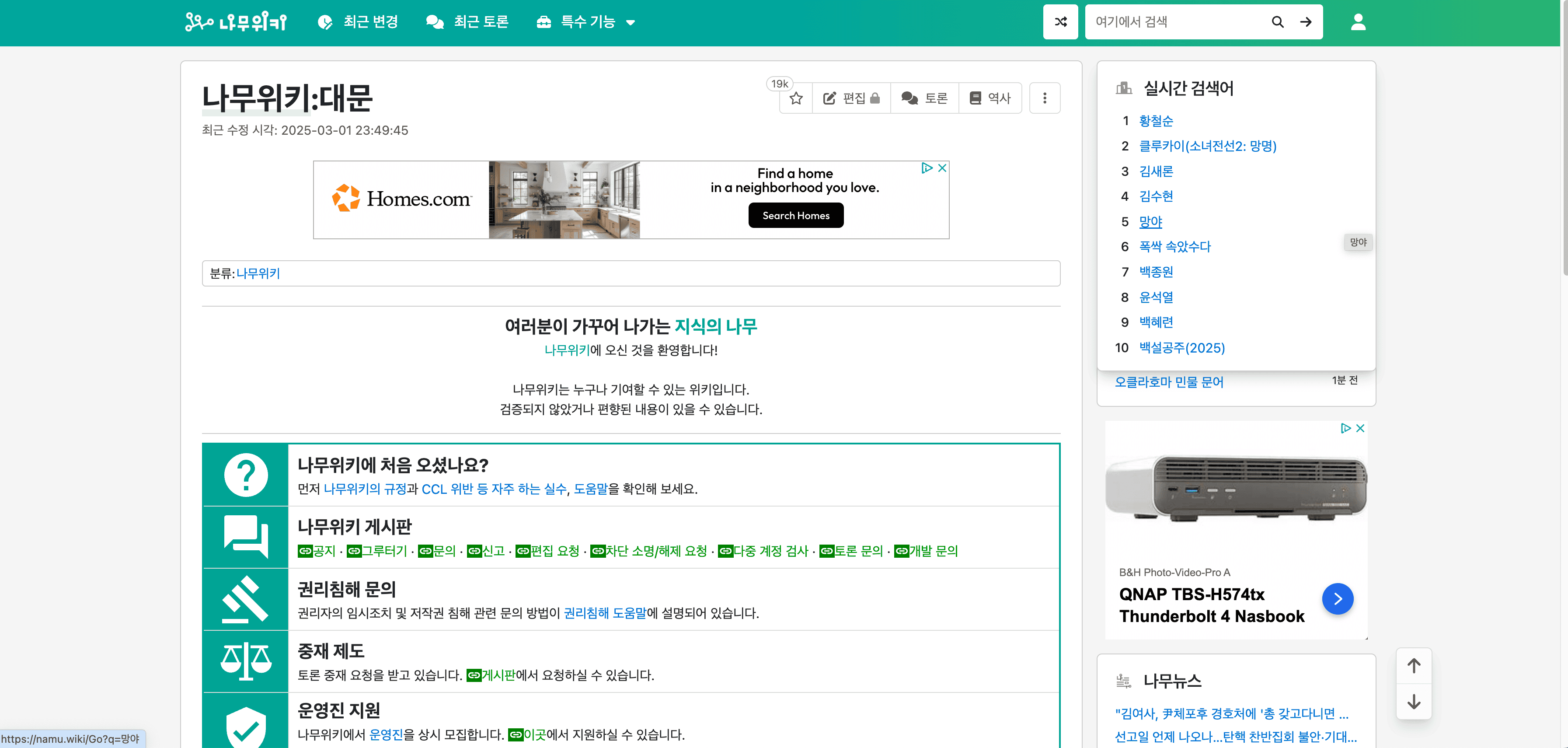Click the search magnifier icon
The width and height of the screenshot is (1568, 748).
tap(1278, 22)
